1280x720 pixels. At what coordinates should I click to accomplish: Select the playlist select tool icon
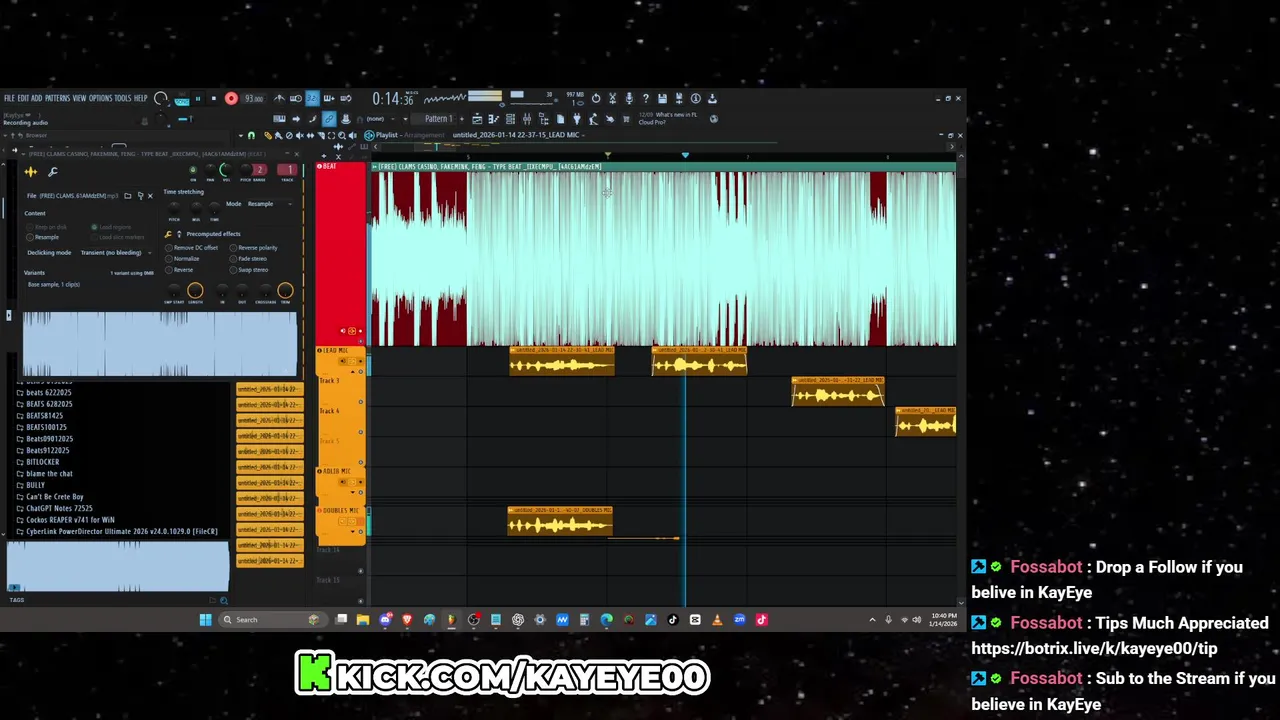click(x=331, y=135)
